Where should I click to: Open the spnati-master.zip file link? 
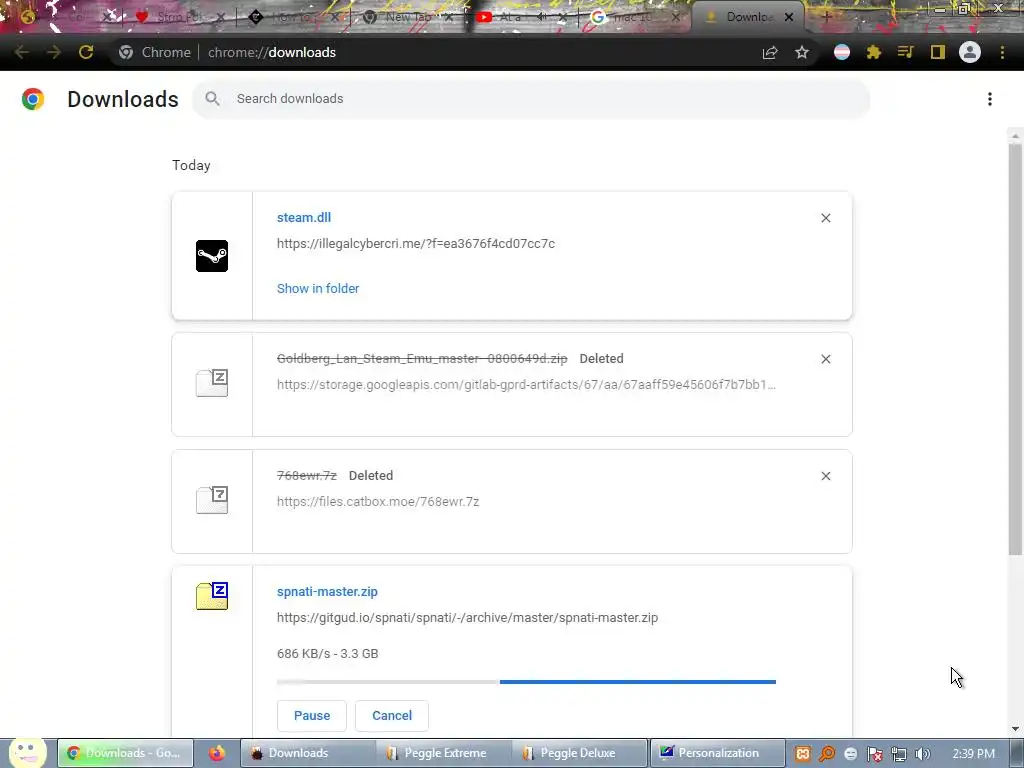[x=327, y=592]
